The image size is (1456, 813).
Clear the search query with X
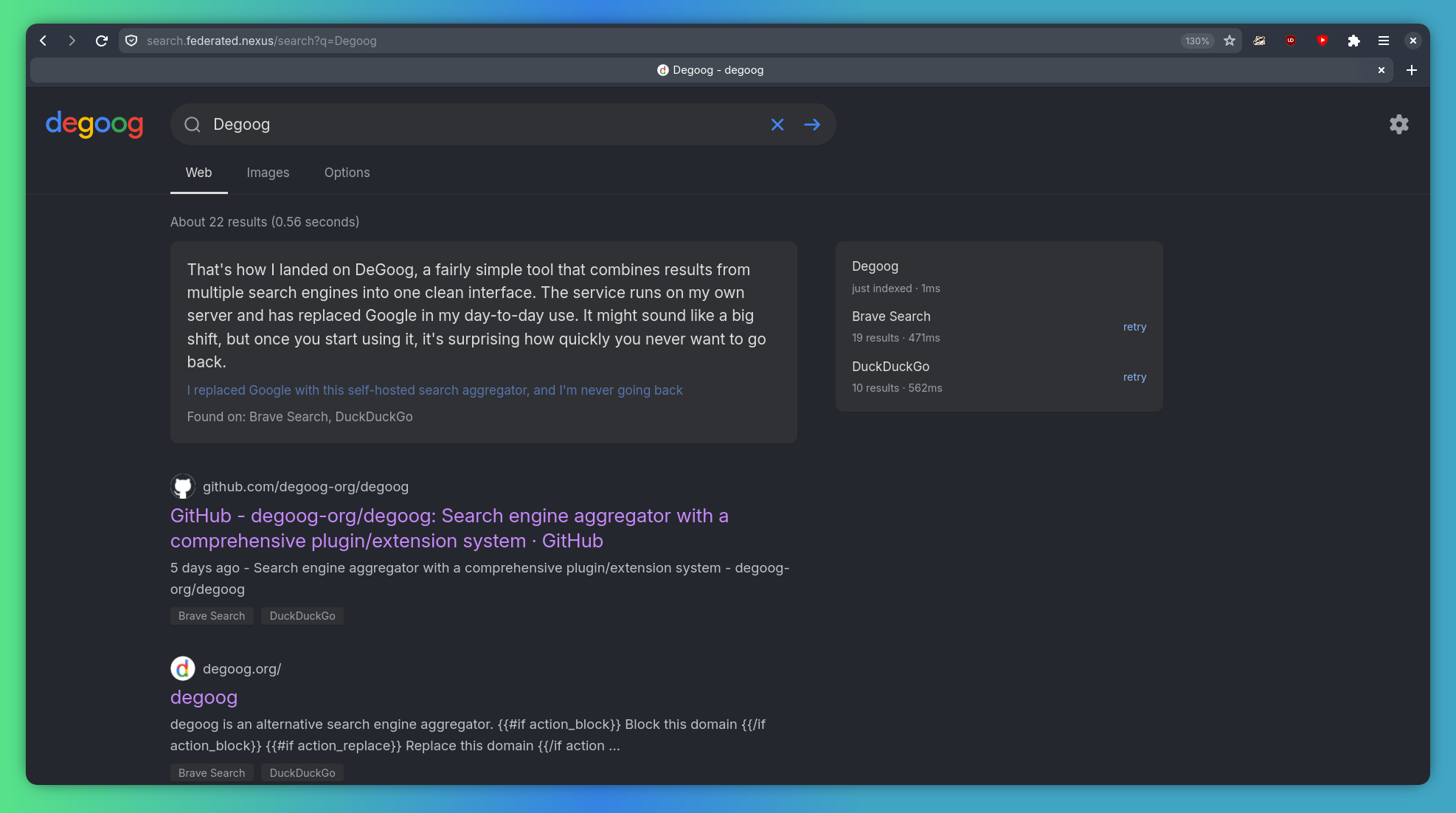(777, 125)
